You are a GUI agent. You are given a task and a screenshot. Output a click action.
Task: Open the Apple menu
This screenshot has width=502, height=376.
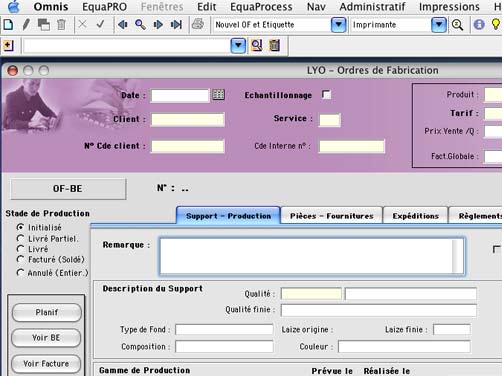(14, 7)
